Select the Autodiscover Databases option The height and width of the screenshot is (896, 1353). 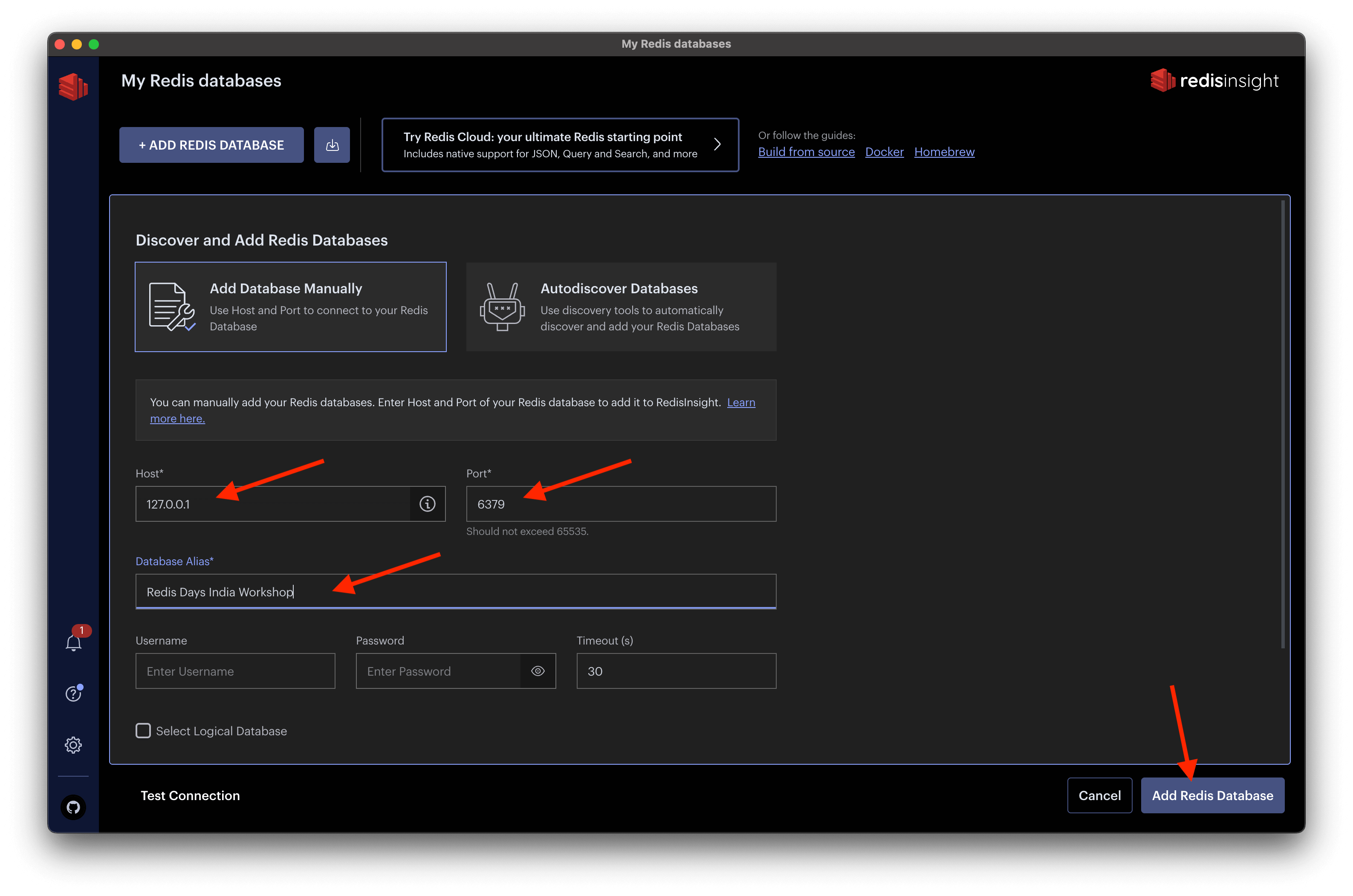[621, 307]
